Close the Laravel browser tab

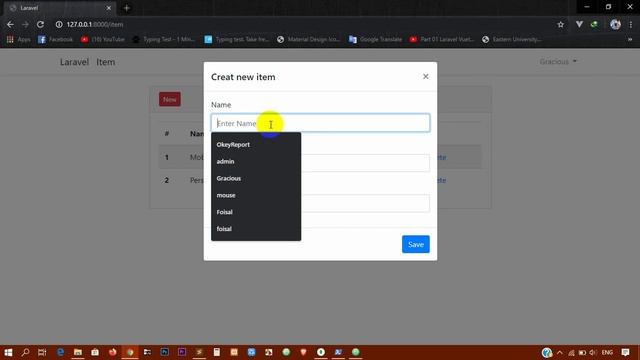109,8
